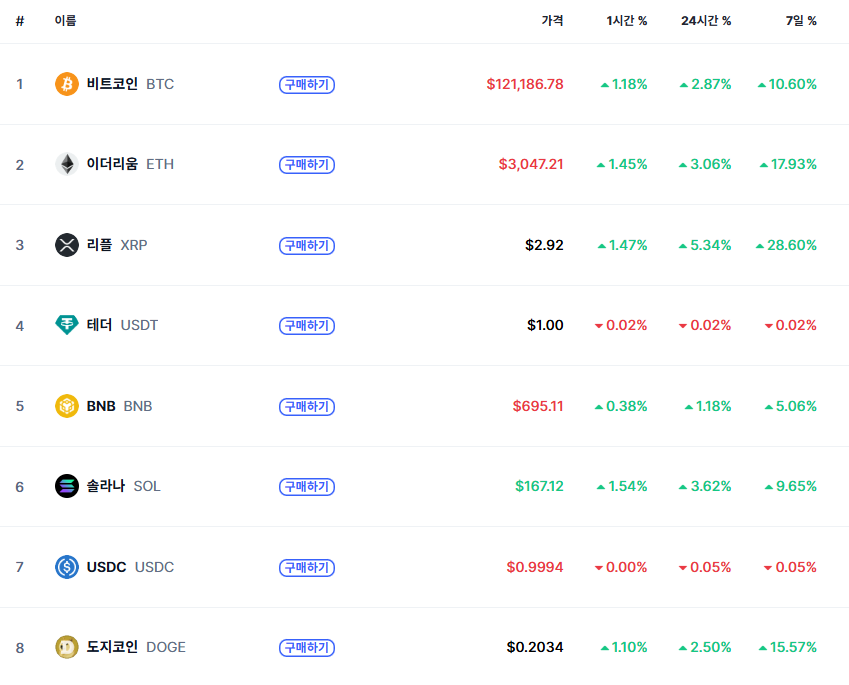Click the Dogecoin logo icon

point(66,647)
